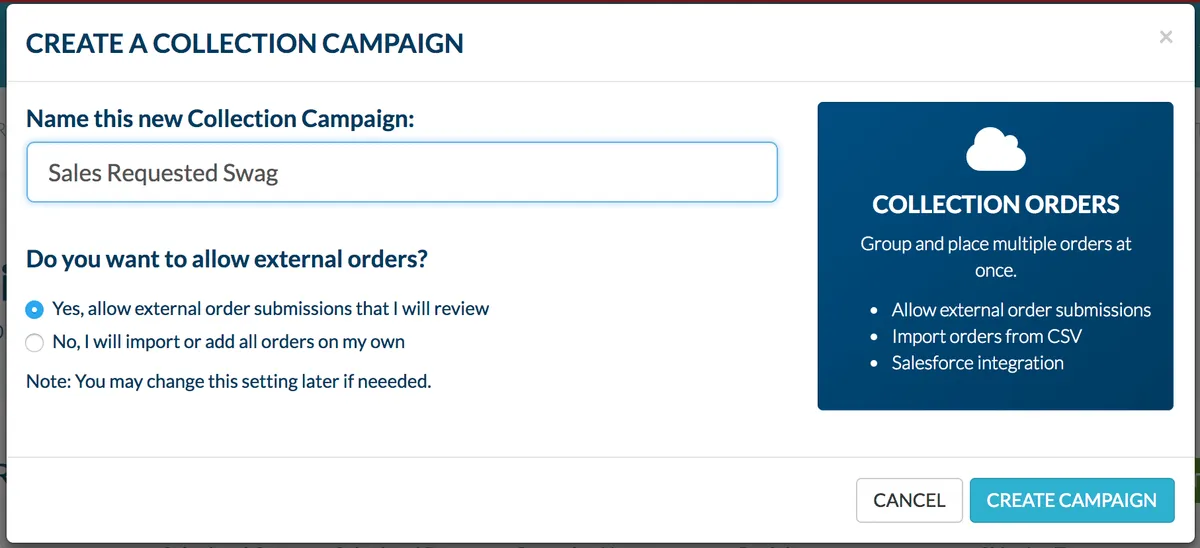Click the bullet dot before 'Import orders from CSV'
1200x548 pixels.
[x=874, y=337]
